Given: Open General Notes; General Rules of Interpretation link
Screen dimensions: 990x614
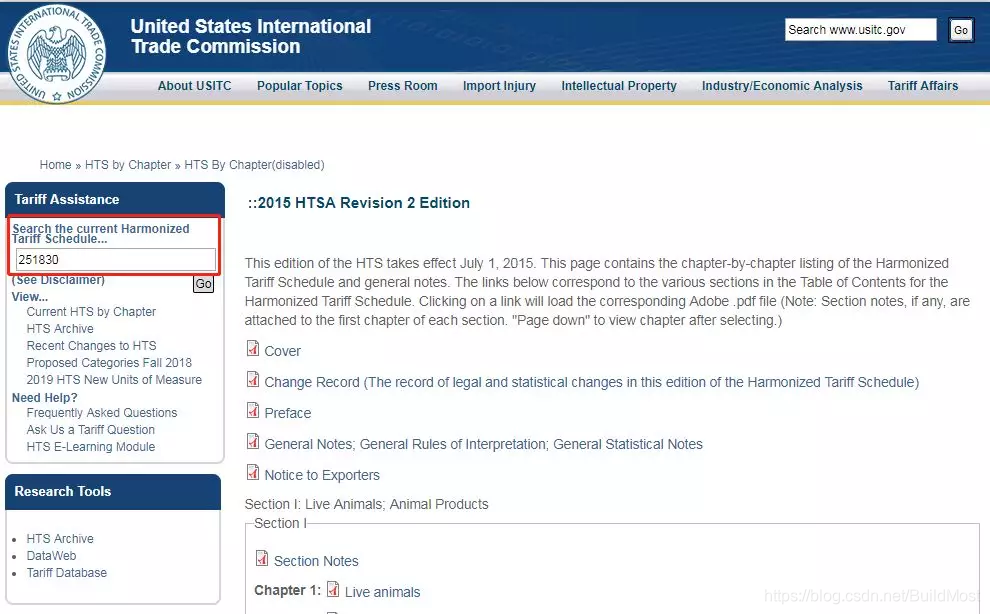Looking at the screenshot, I should tap(484, 444).
